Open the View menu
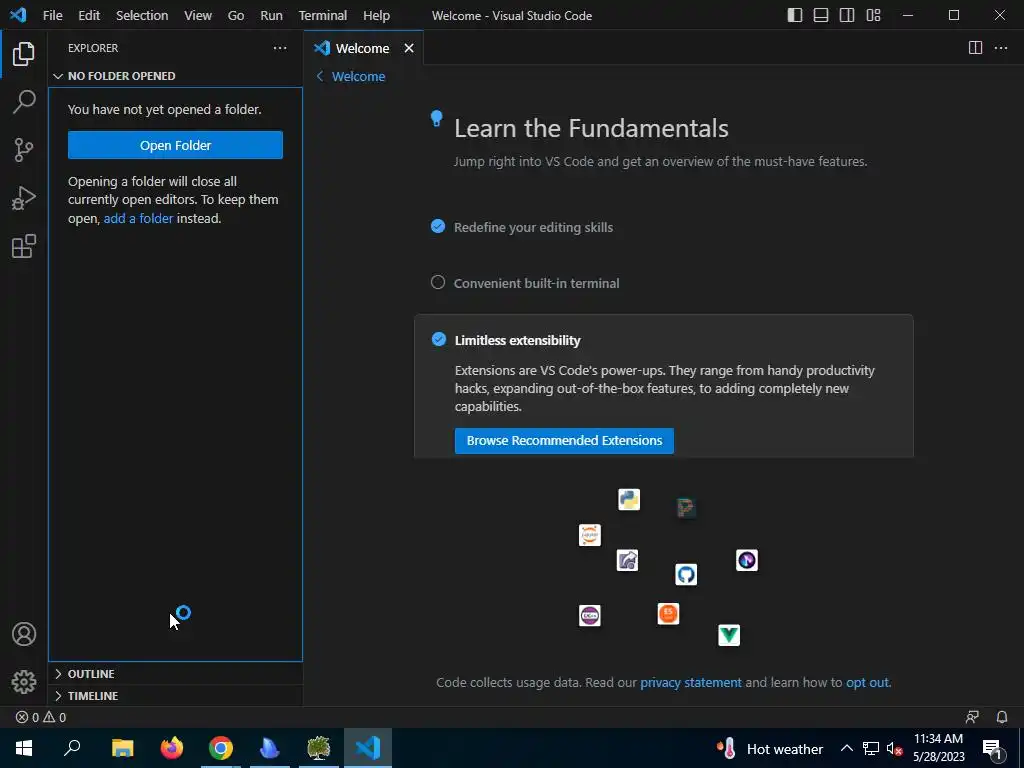Viewport: 1024px width, 768px height. (x=198, y=15)
